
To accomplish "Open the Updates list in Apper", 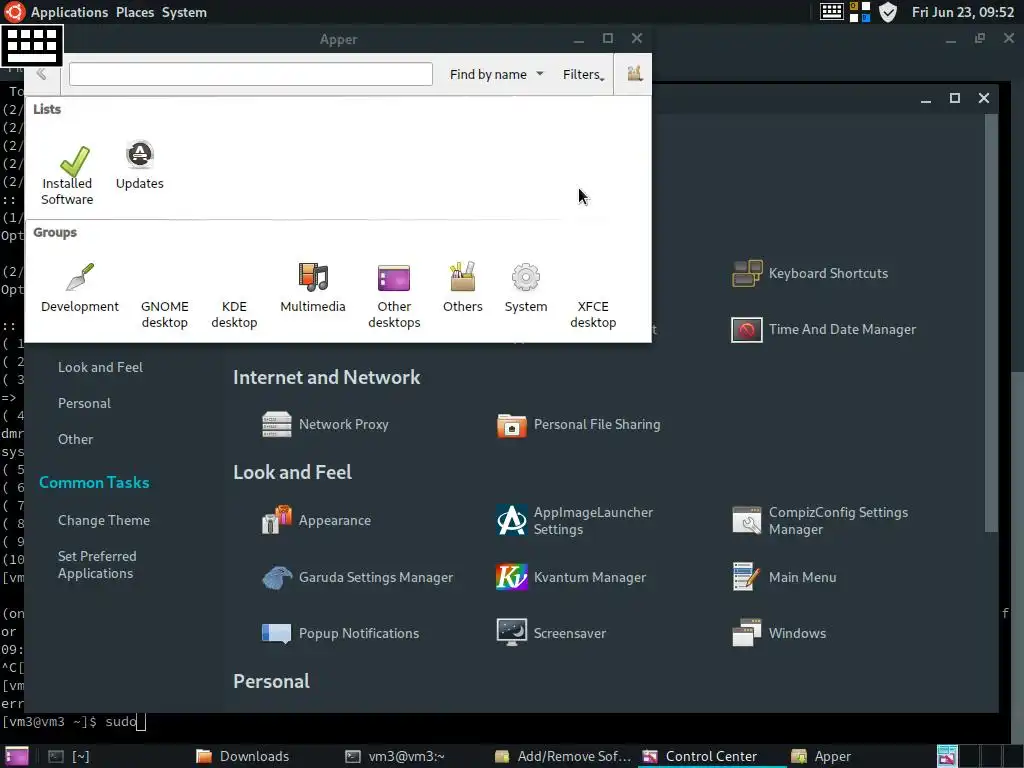I will click(x=139, y=166).
